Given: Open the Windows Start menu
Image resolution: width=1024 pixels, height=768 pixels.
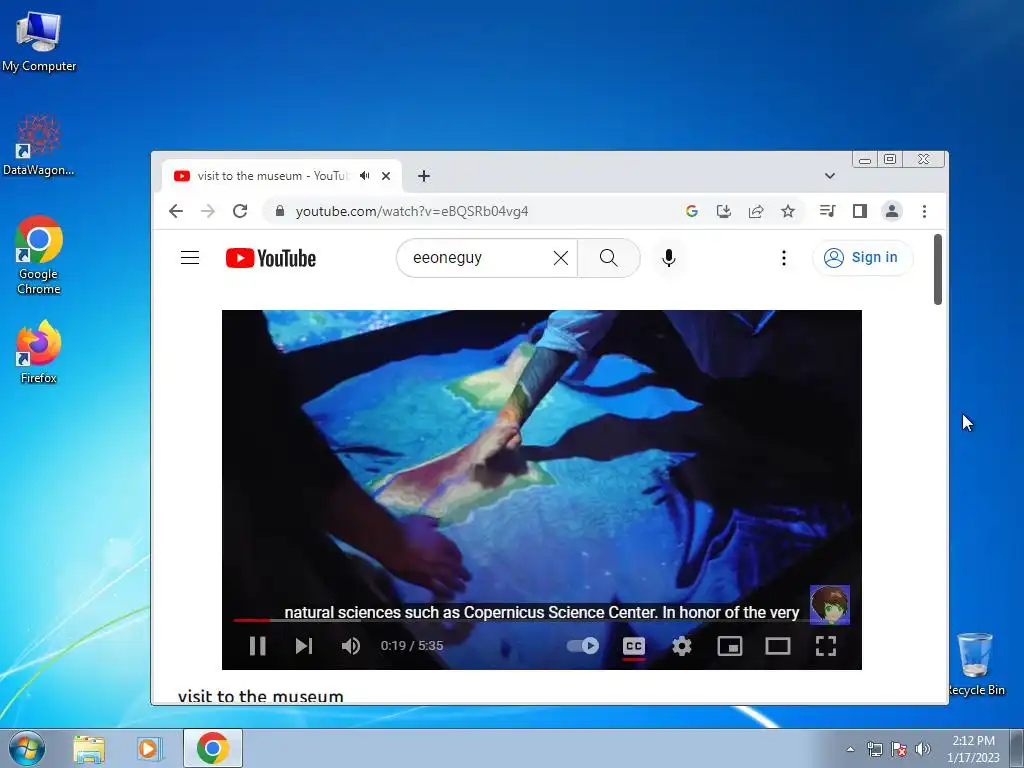Looking at the screenshot, I should pos(27,748).
